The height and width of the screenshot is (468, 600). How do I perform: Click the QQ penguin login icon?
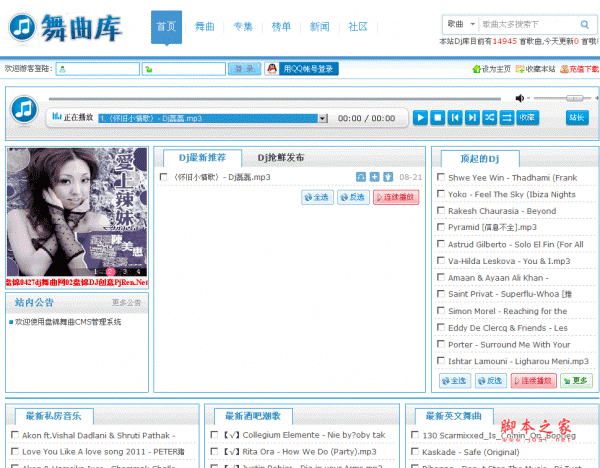click(x=272, y=69)
